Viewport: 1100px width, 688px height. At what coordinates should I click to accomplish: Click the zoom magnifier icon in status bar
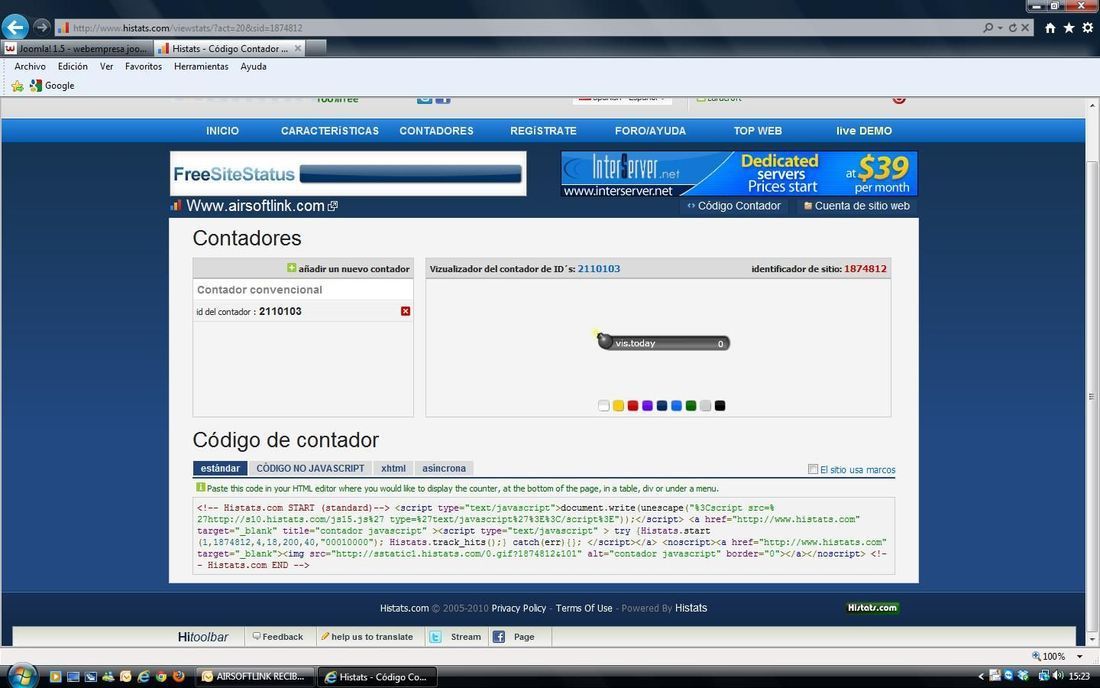coord(1035,656)
